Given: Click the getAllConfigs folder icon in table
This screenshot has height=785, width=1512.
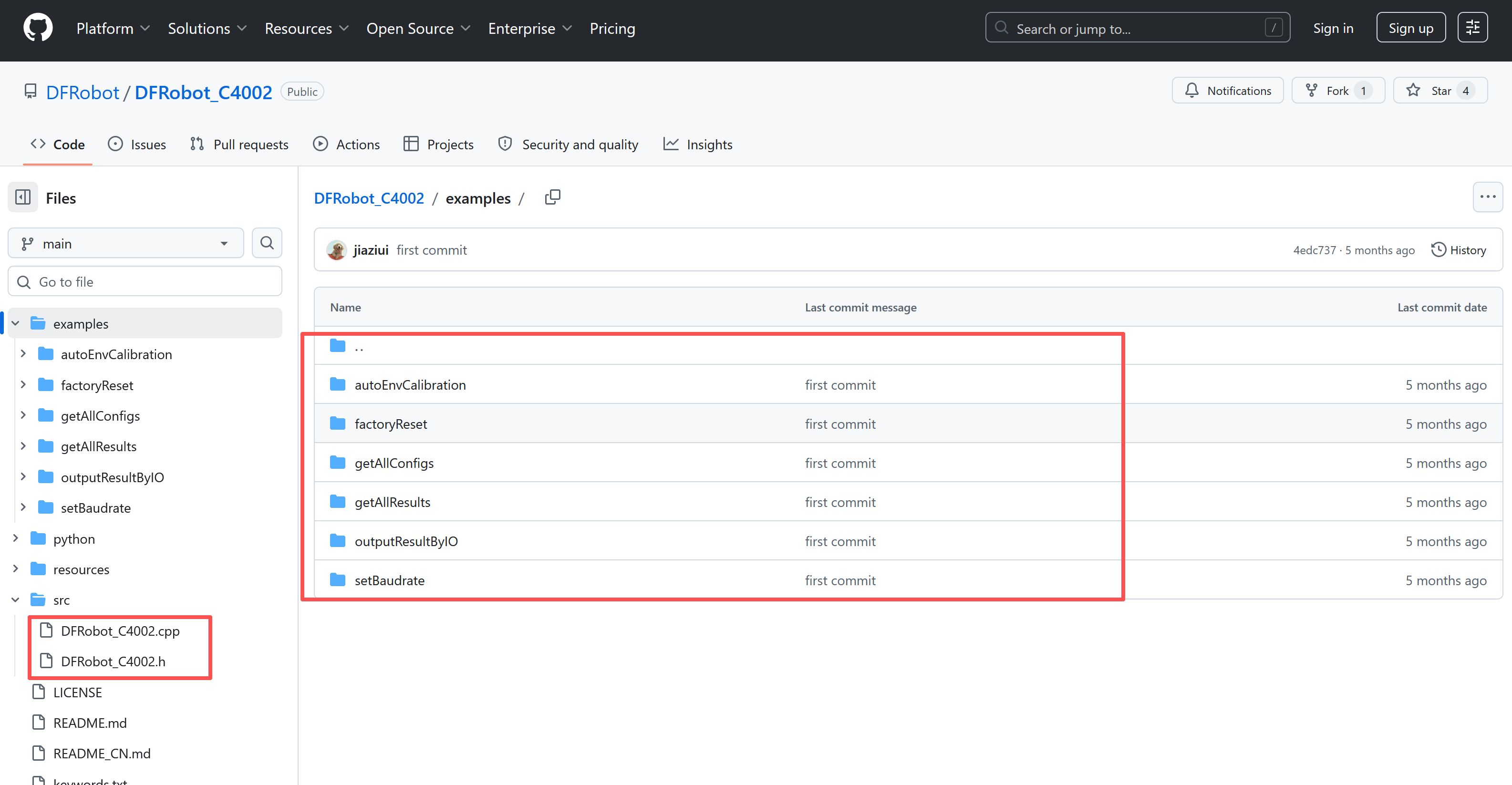Looking at the screenshot, I should (338, 463).
